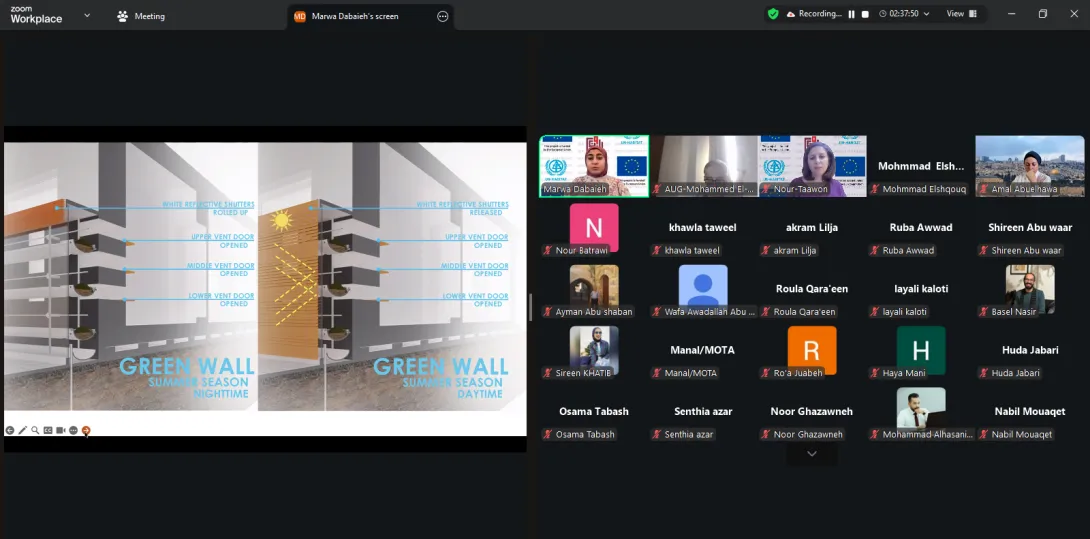The width and height of the screenshot is (1090, 539).
Task: Expand the 02:37:50 meeting timer dropdown
Action: [904, 14]
